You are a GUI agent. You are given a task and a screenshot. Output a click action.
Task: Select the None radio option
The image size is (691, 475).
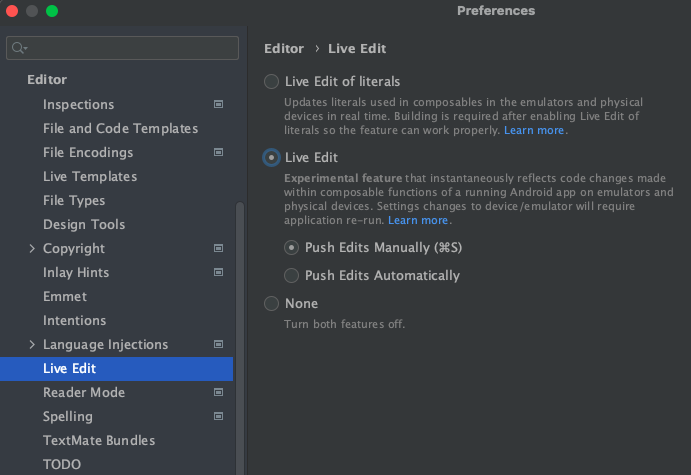[271, 304]
